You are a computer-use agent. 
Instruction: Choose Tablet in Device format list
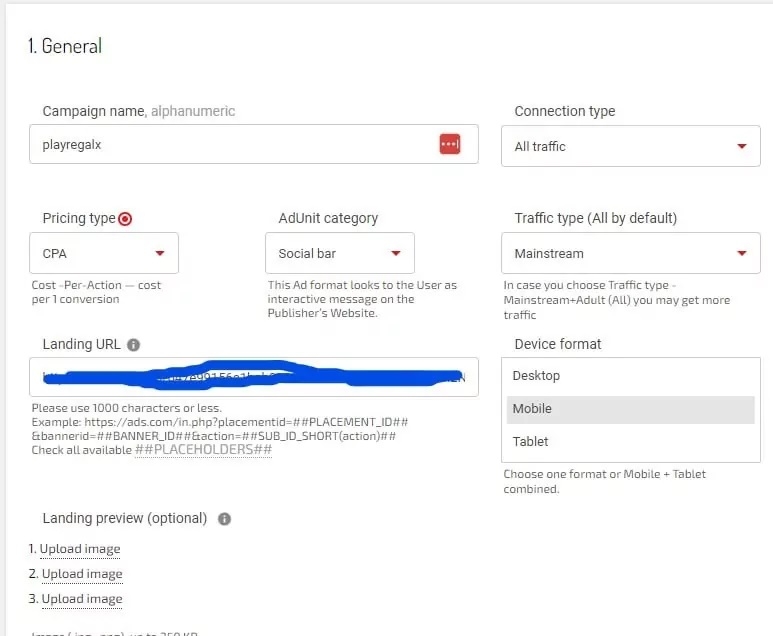(630, 442)
